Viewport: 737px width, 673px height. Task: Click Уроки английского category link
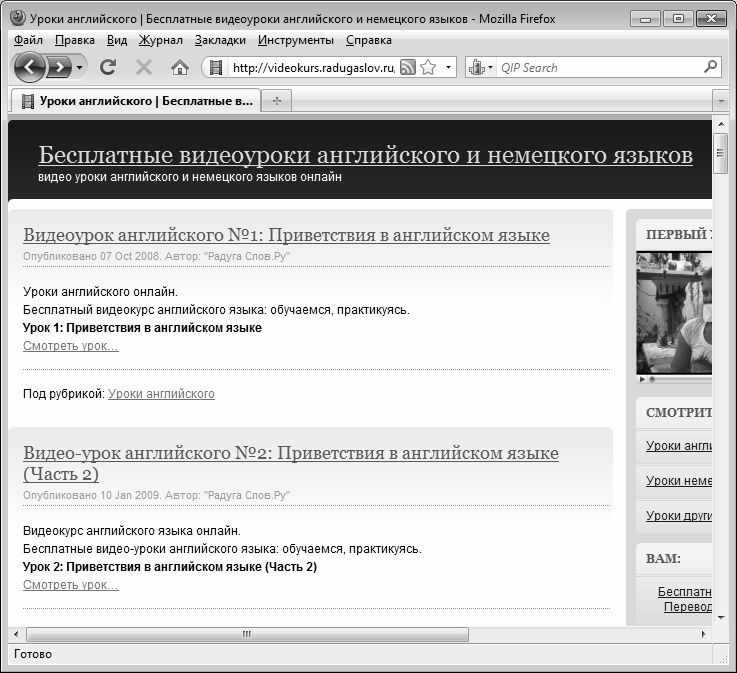click(161, 394)
